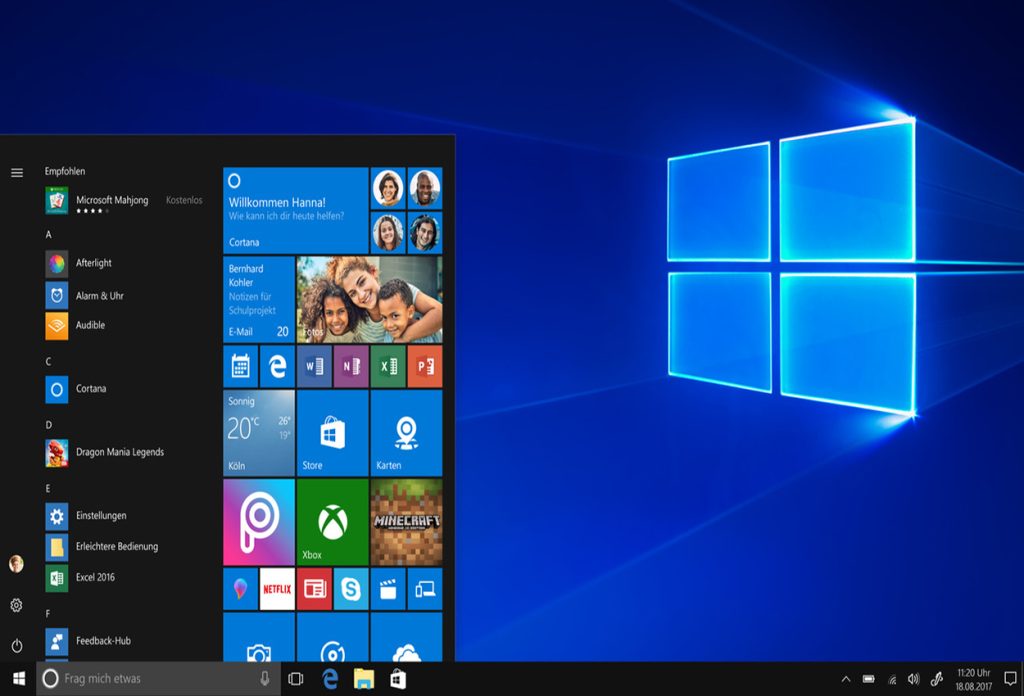Open the OneDrive cloud tile

pyautogui.click(x=406, y=637)
